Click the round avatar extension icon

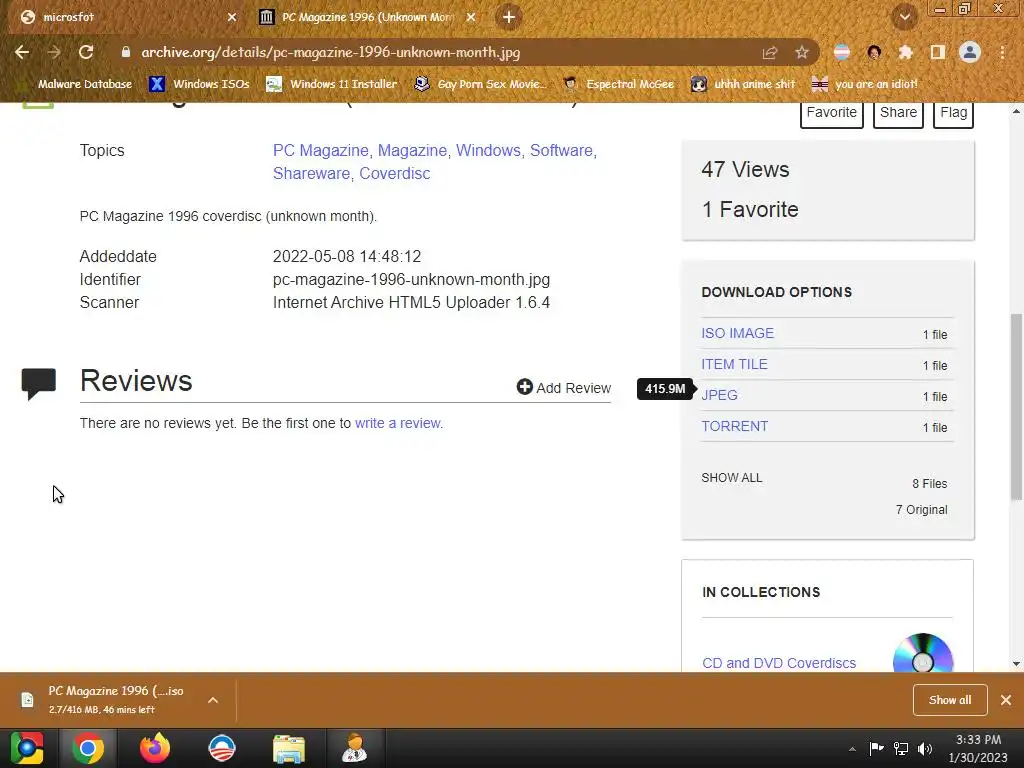[874, 52]
